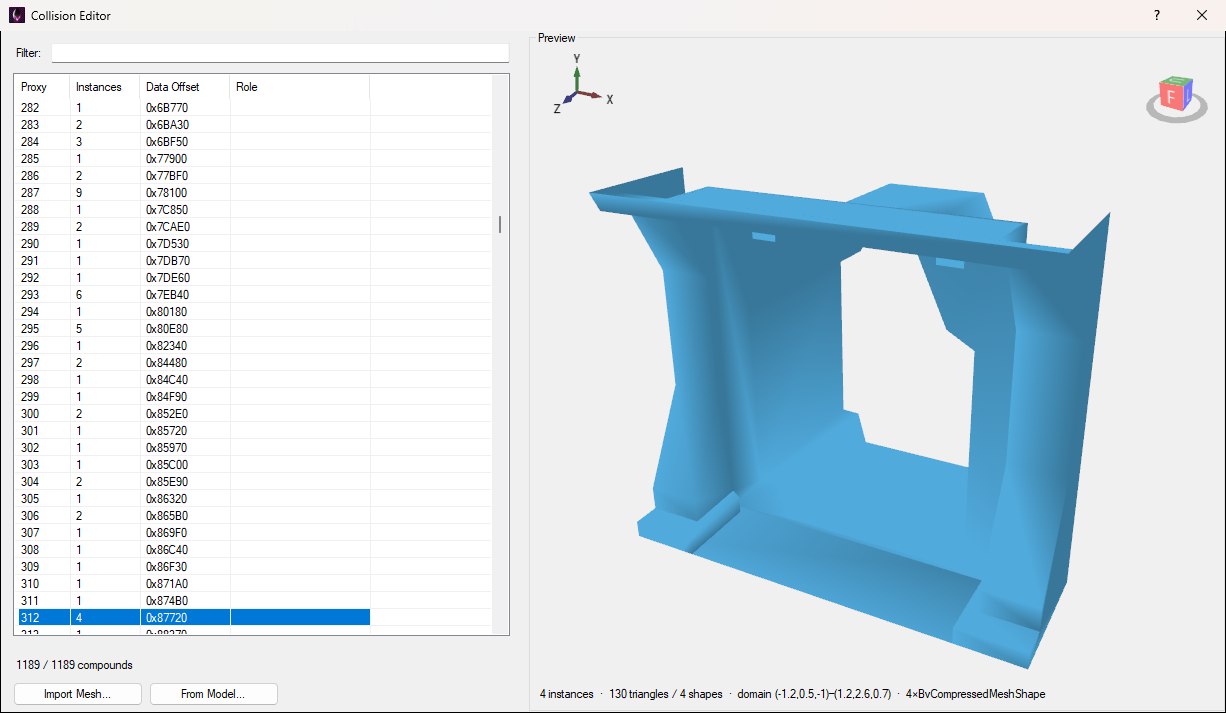Select proxy row 305
Image resolution: width=1226 pixels, height=713 pixels.
tap(194, 498)
